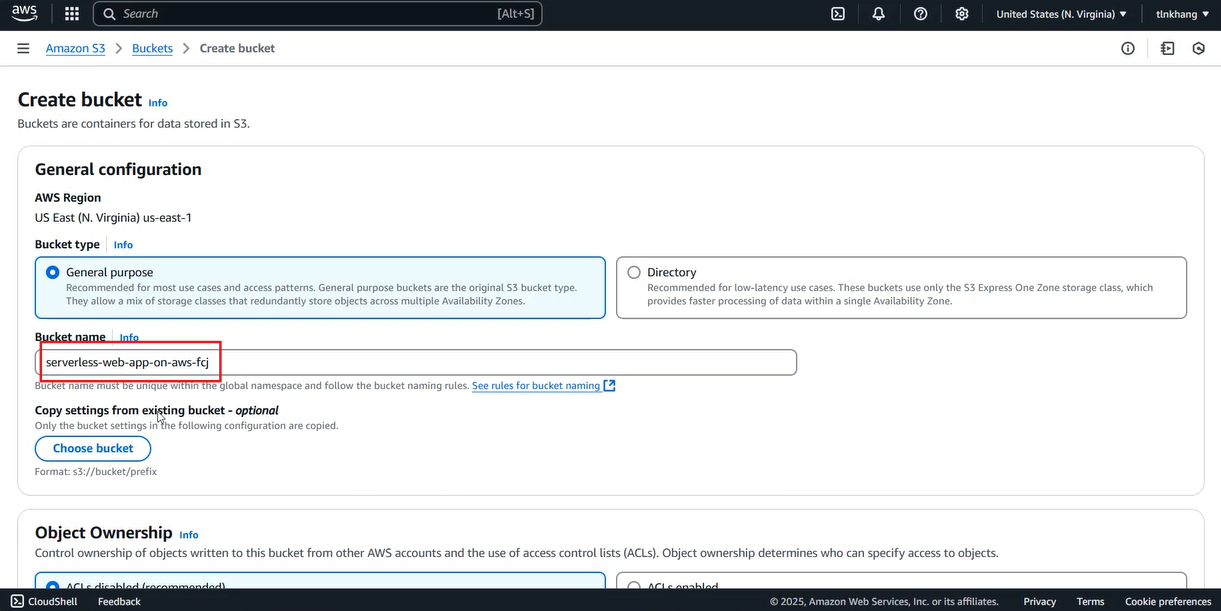1221x611 pixels.
Task: Open the services grid menu
Action: tap(72, 14)
